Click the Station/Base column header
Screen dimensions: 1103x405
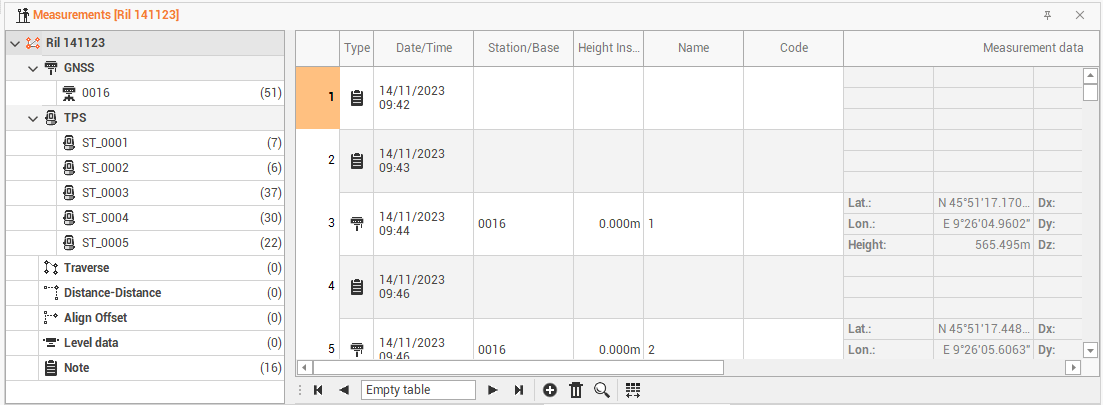click(523, 48)
